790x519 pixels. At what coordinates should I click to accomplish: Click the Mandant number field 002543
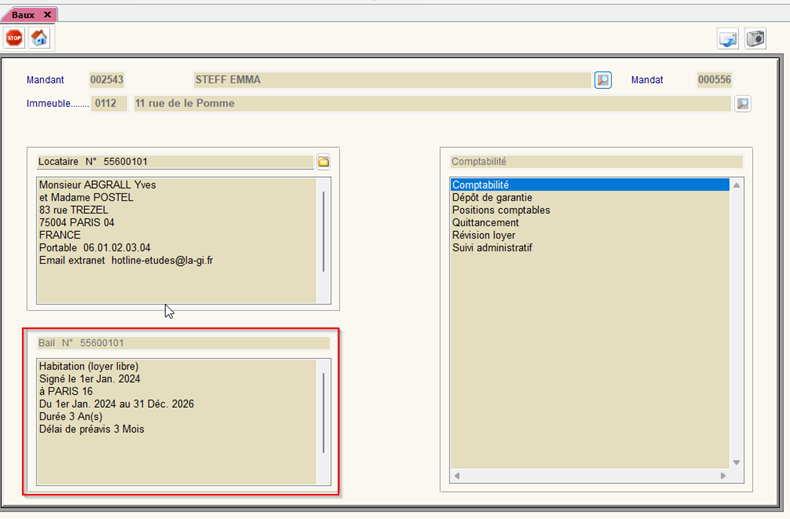[x=107, y=80]
